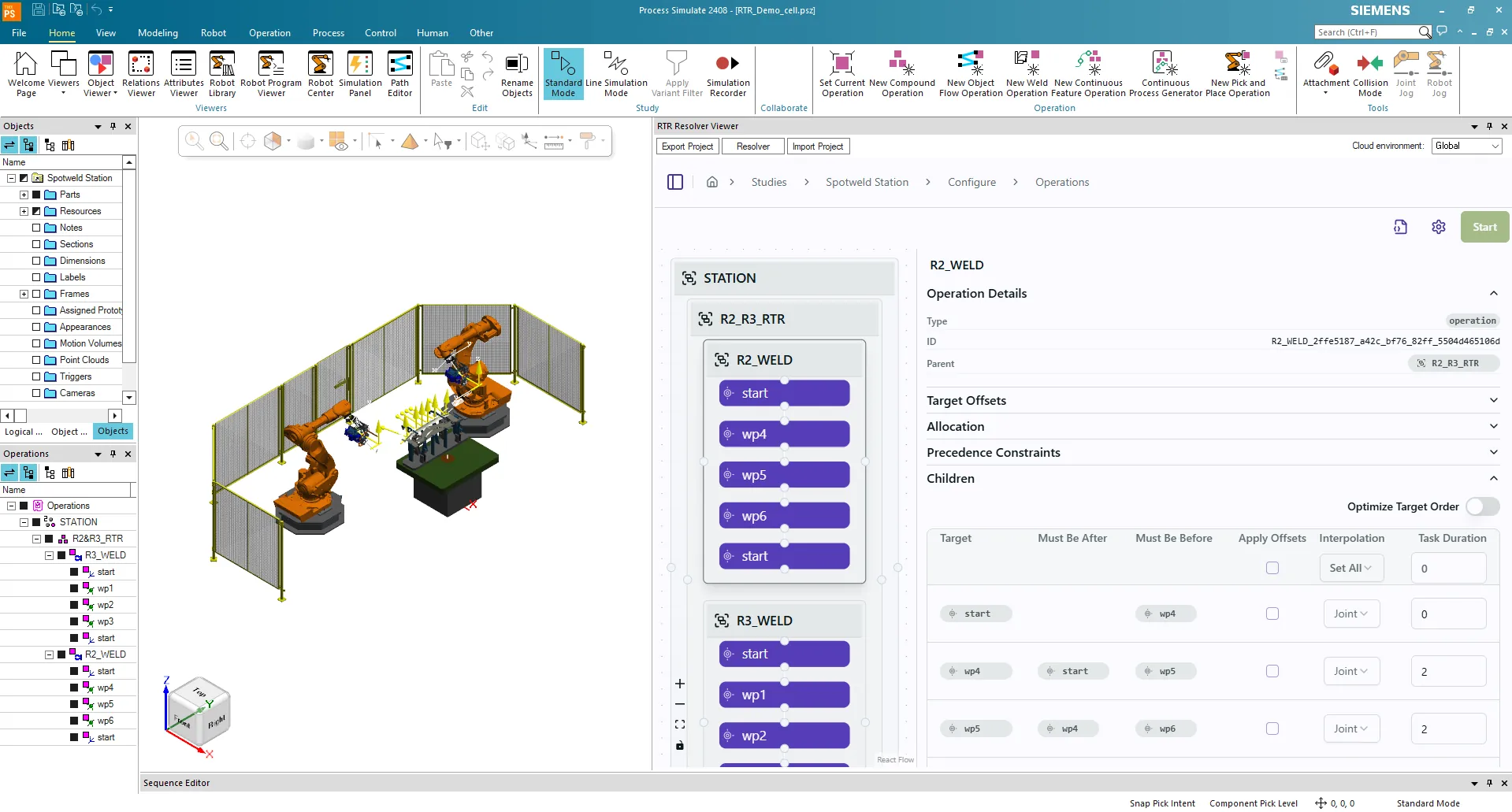
Task: Switch to Line Simulation Mode
Action: point(616,74)
